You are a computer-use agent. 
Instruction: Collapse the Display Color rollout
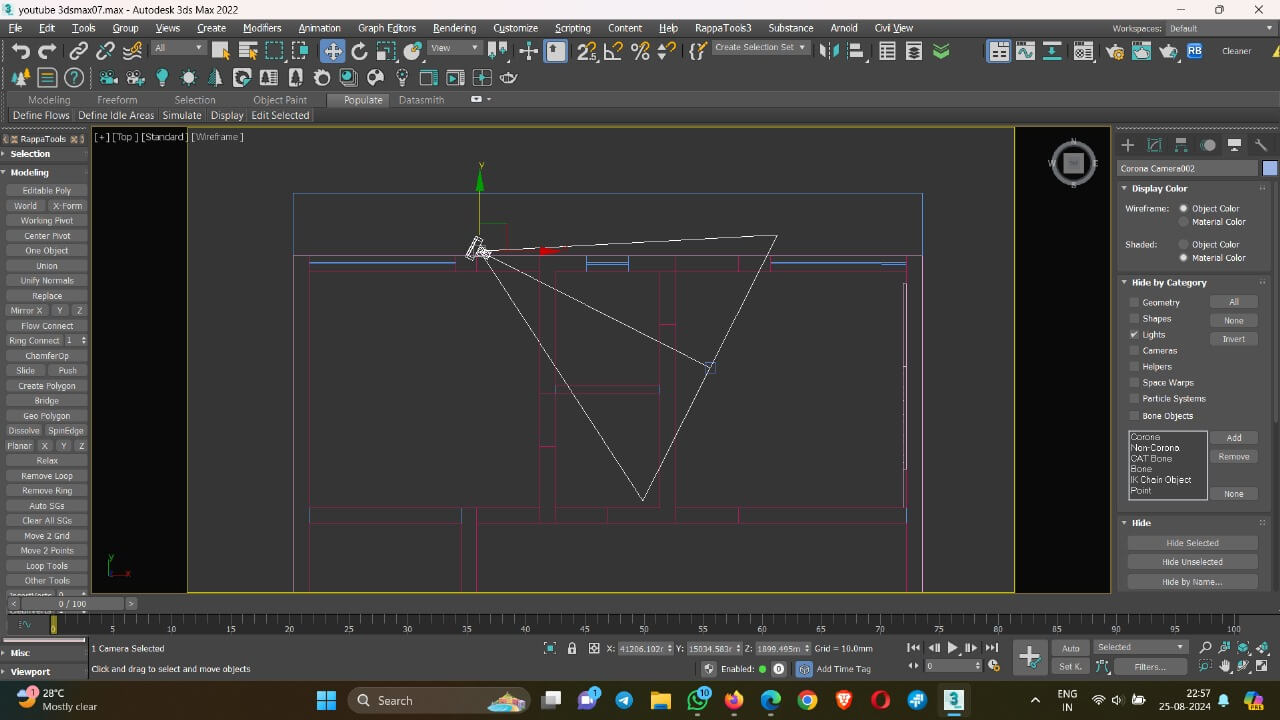[1159, 188]
